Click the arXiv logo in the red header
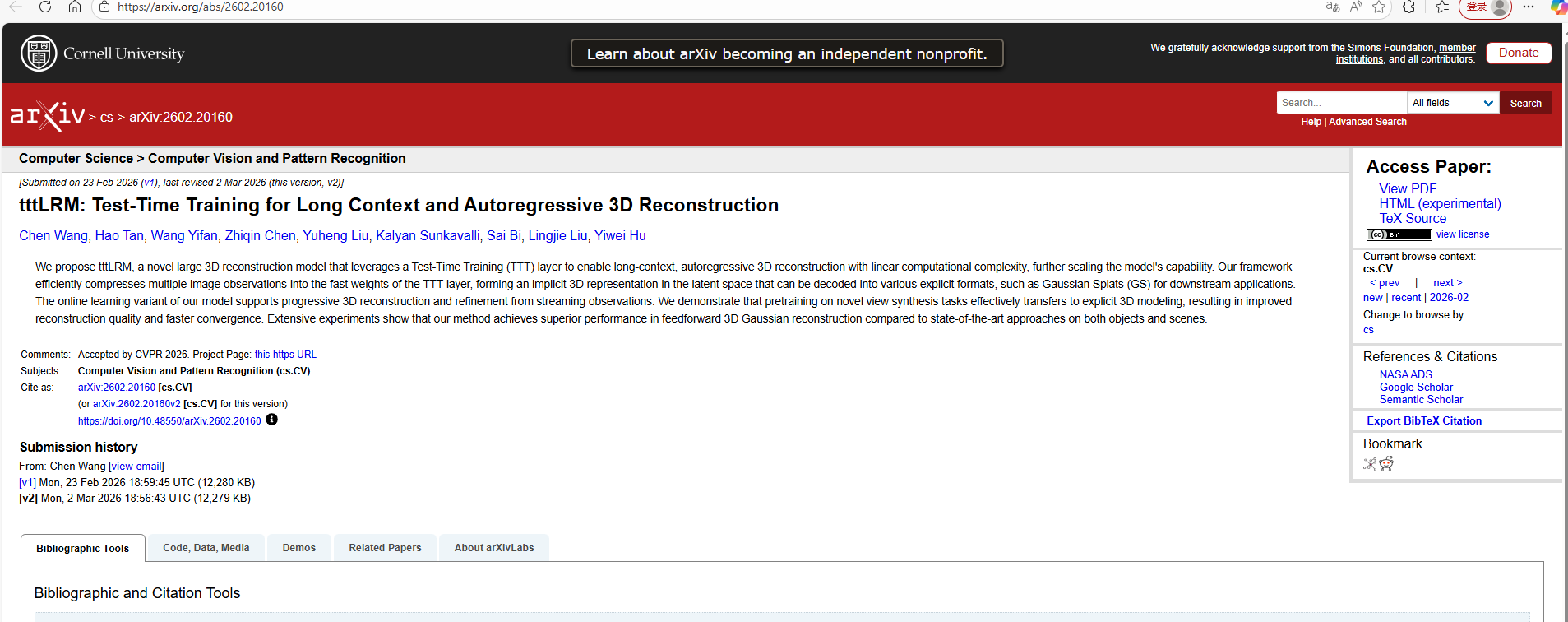Image resolution: width=1568 pixels, height=622 pixels. tap(47, 116)
